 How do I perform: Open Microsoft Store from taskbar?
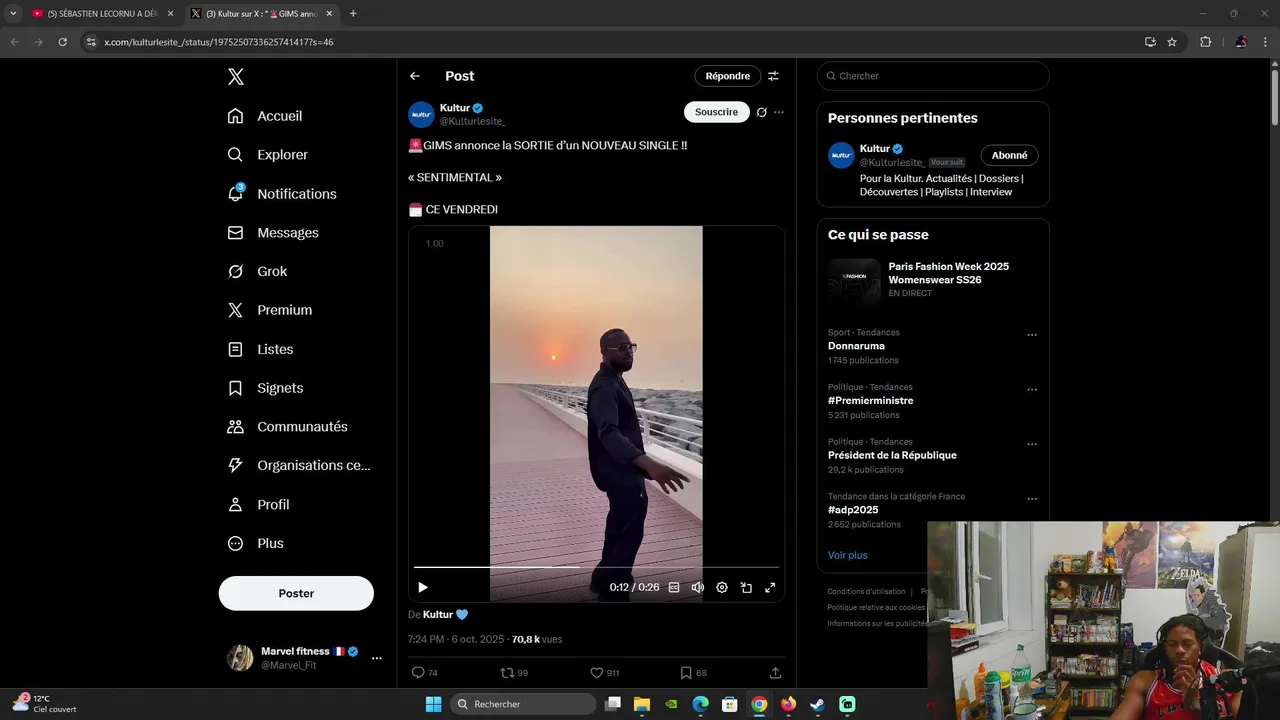pos(729,704)
